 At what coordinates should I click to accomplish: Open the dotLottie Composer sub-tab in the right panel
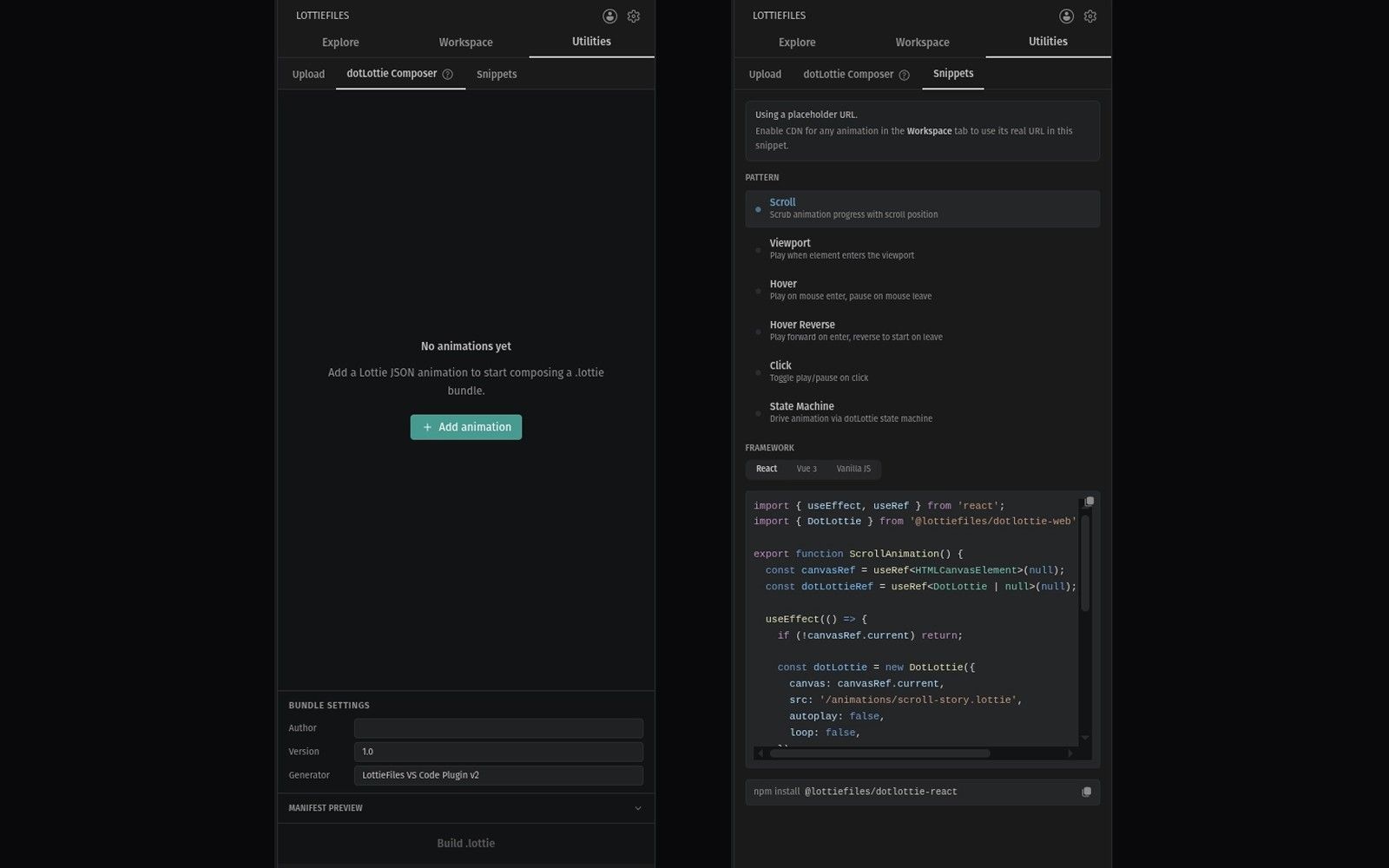pos(857,75)
